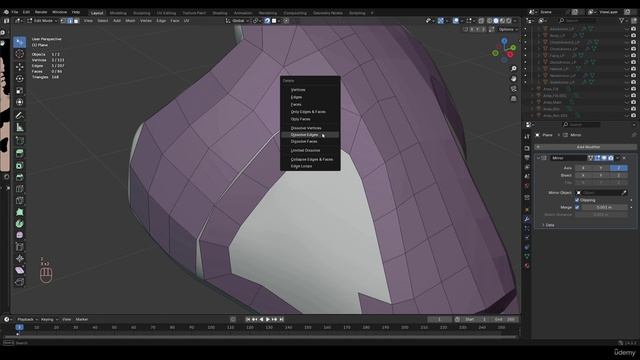Enable edge select mode
The width and height of the screenshot is (640, 360).
70,20
